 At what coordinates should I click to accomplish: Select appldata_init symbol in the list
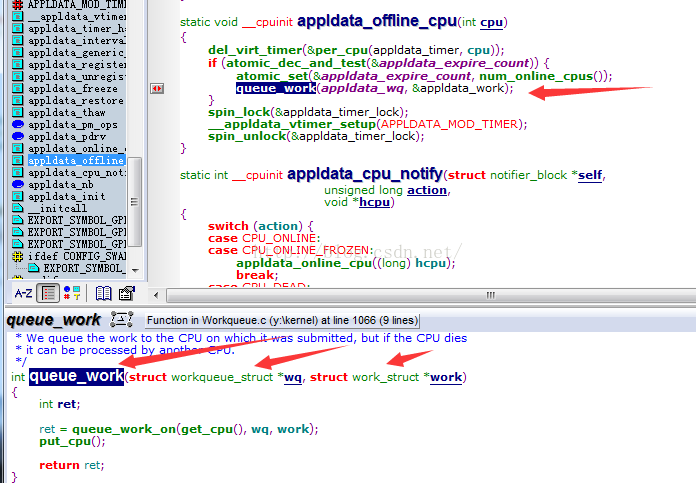(67, 196)
